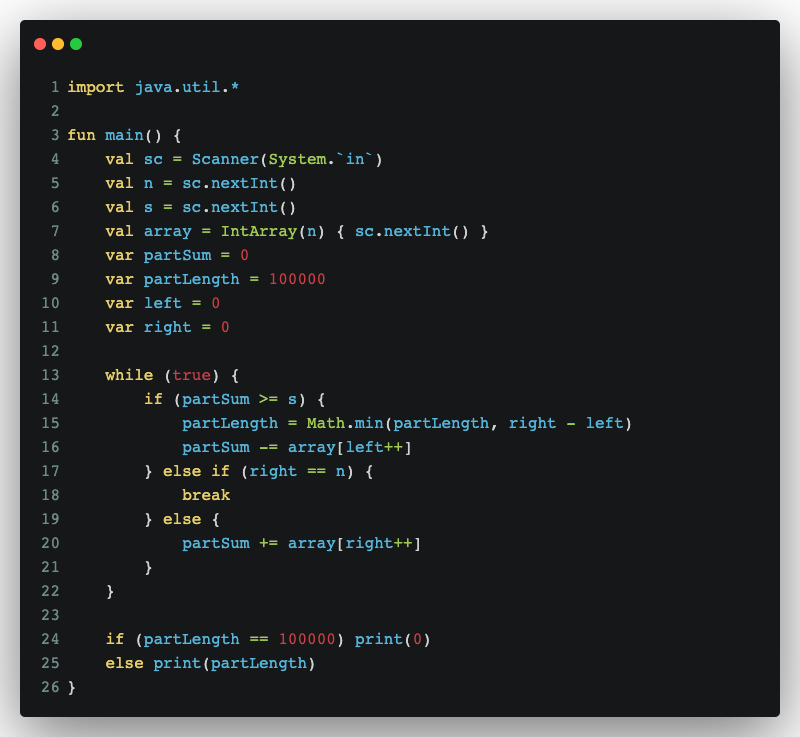This screenshot has height=737, width=800.
Task: Click 'IntArray(n)' on line 7
Action: (x=272, y=231)
